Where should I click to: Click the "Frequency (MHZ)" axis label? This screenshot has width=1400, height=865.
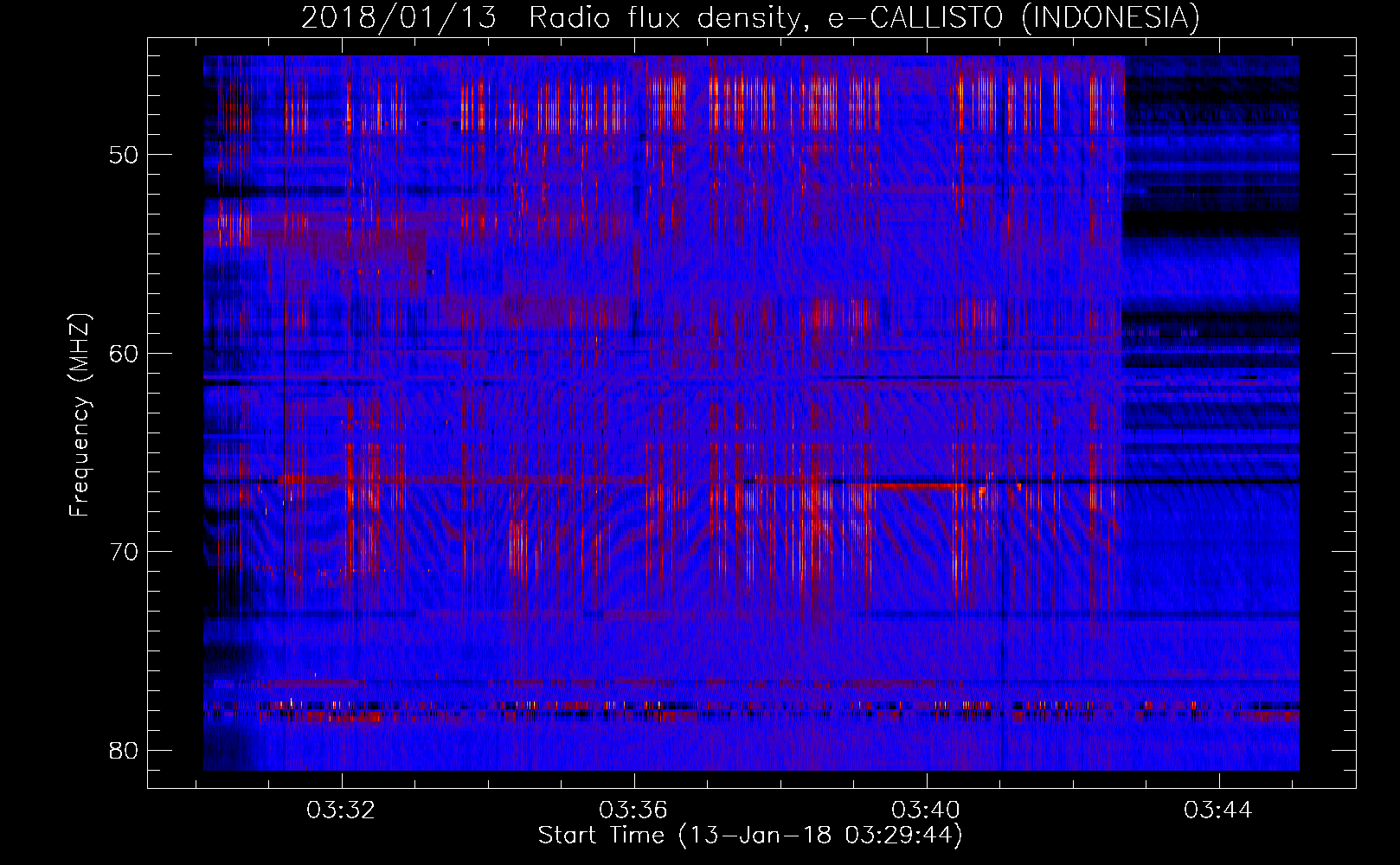tap(79, 415)
